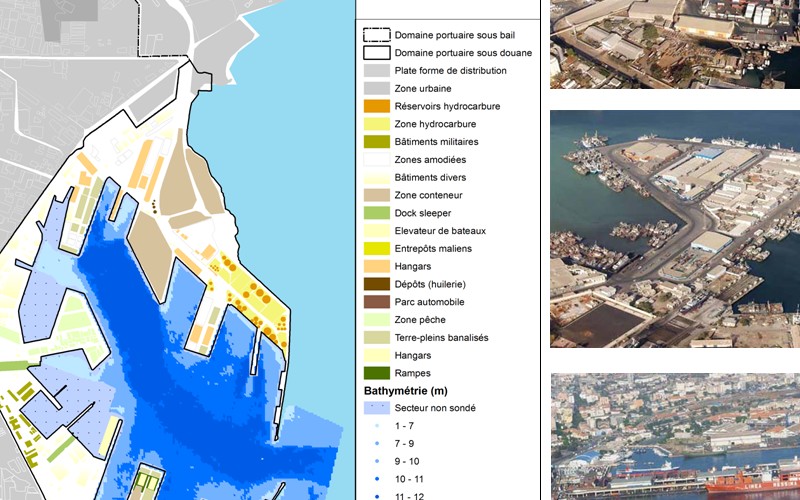Select the 10 - 11 depth dot symbol
This screenshot has height=500, width=800.
tap(375, 480)
